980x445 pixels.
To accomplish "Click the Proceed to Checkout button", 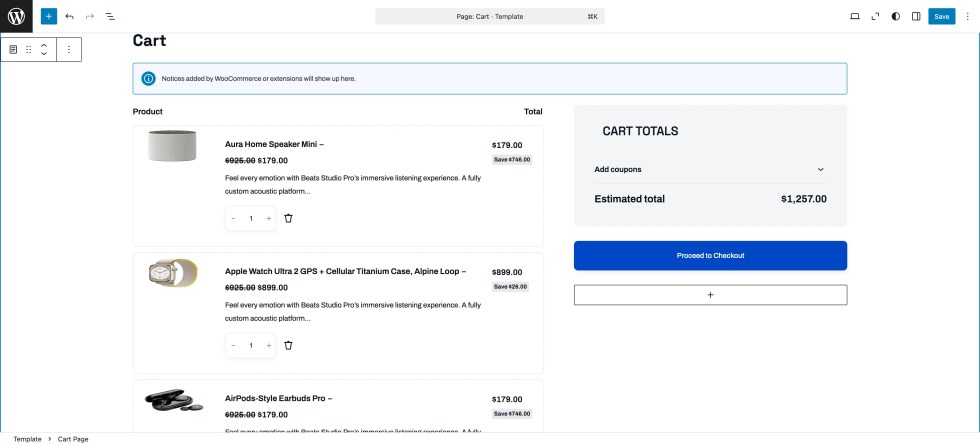I will point(710,256).
